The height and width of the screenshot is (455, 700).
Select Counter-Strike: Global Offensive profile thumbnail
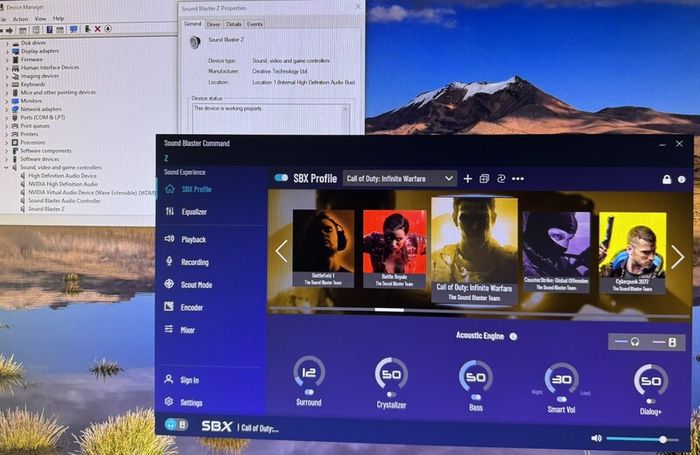[556, 252]
